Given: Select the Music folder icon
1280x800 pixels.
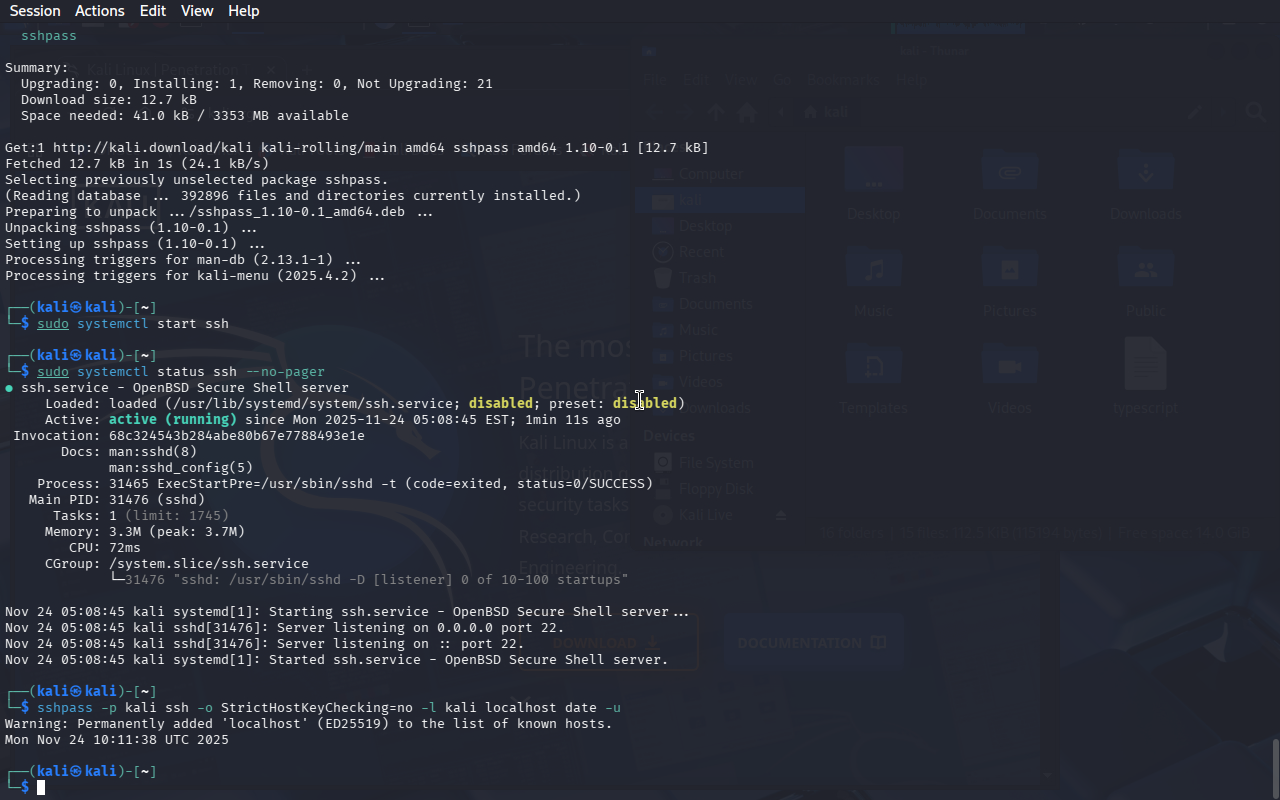Looking at the screenshot, I should pos(873,270).
